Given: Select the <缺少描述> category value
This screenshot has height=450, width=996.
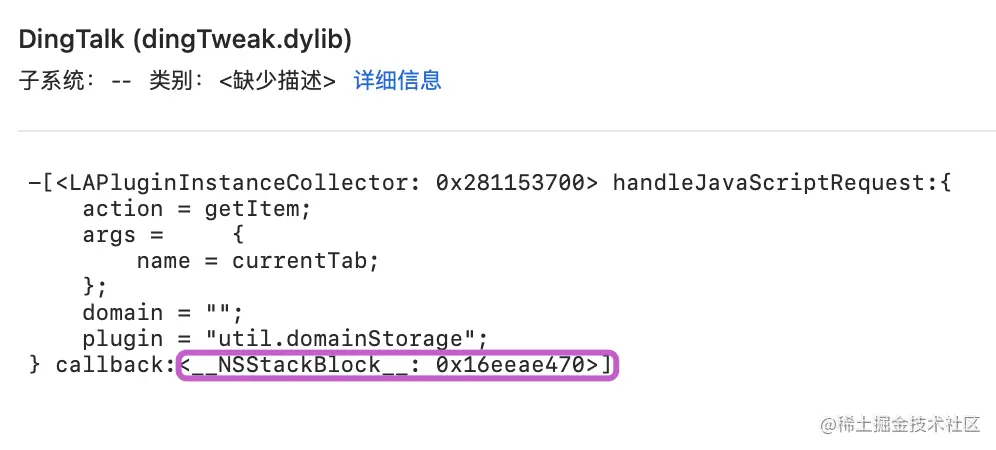Looking at the screenshot, I should tap(277, 81).
